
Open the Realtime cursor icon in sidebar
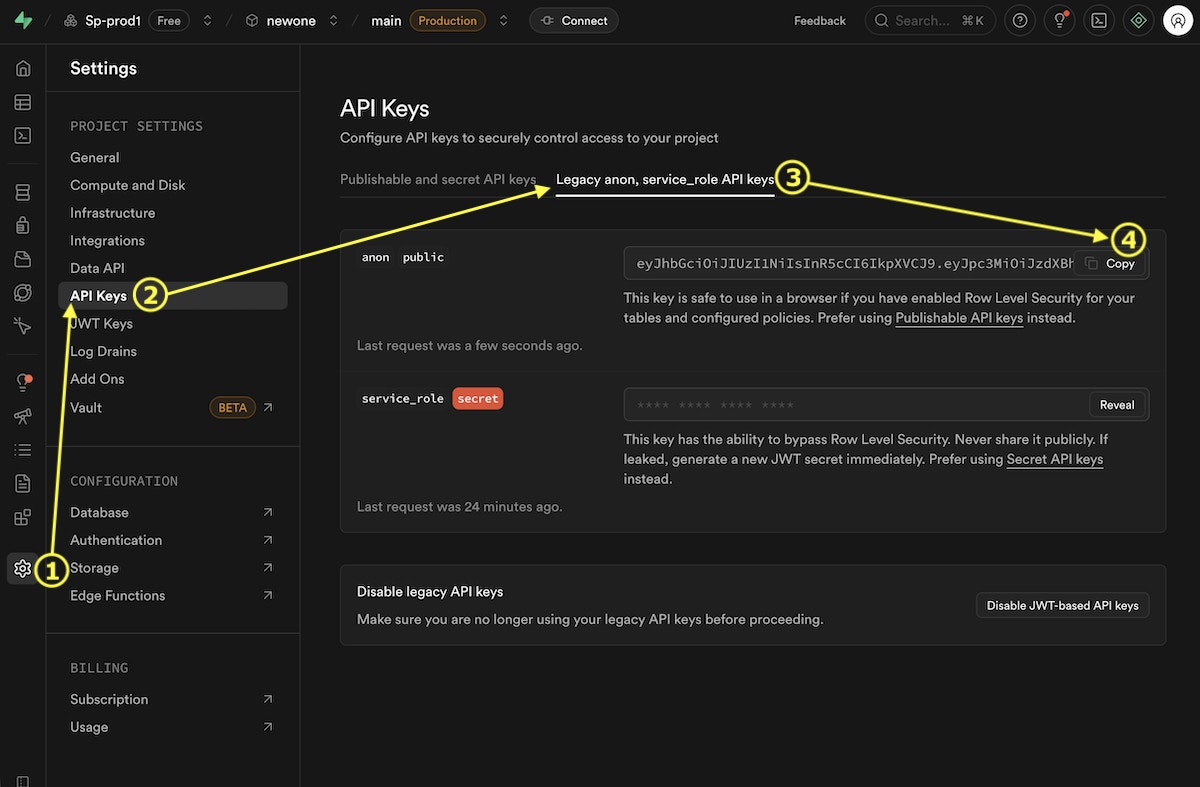click(23, 325)
